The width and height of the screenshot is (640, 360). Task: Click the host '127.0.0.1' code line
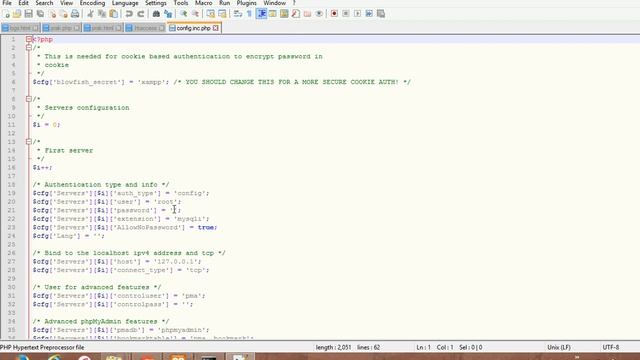tap(117, 261)
